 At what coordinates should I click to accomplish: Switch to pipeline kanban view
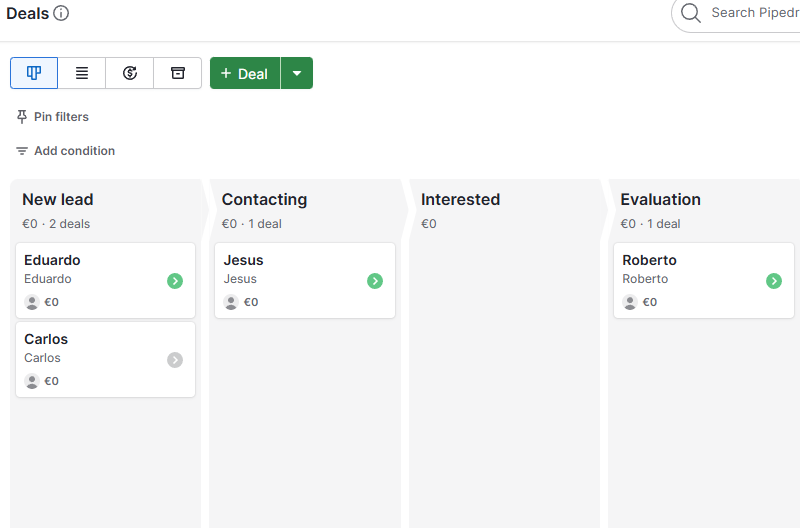[34, 73]
